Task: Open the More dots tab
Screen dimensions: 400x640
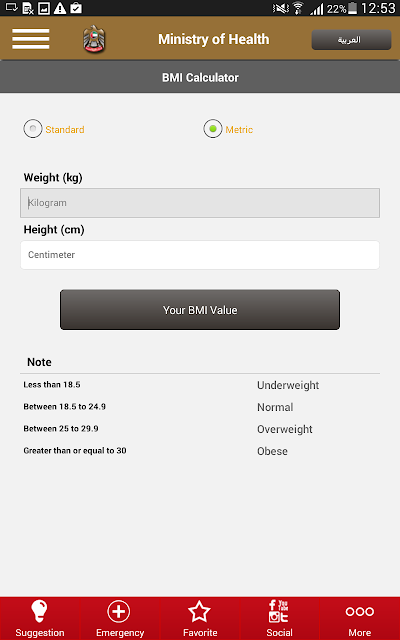Action: click(x=360, y=618)
